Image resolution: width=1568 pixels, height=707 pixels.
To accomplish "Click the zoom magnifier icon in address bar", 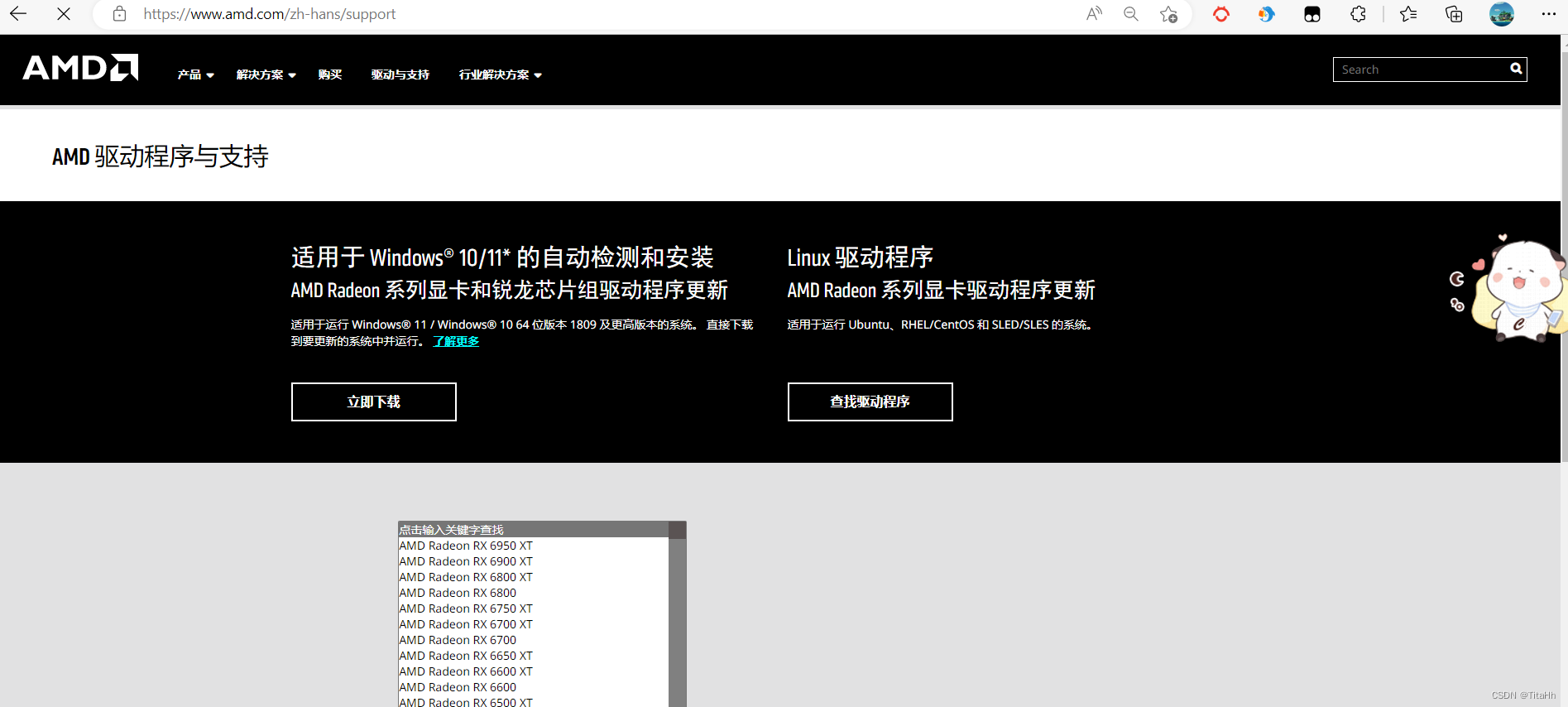I will point(1131,14).
